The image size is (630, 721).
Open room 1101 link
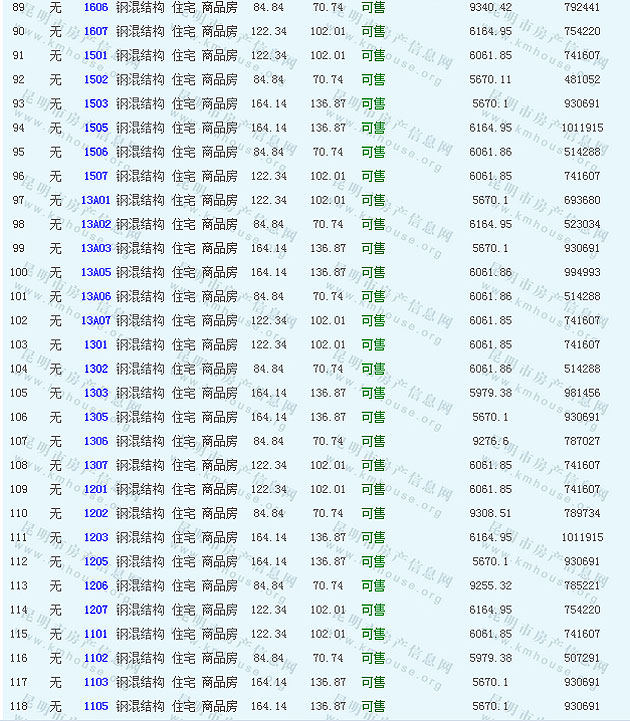(x=96, y=634)
